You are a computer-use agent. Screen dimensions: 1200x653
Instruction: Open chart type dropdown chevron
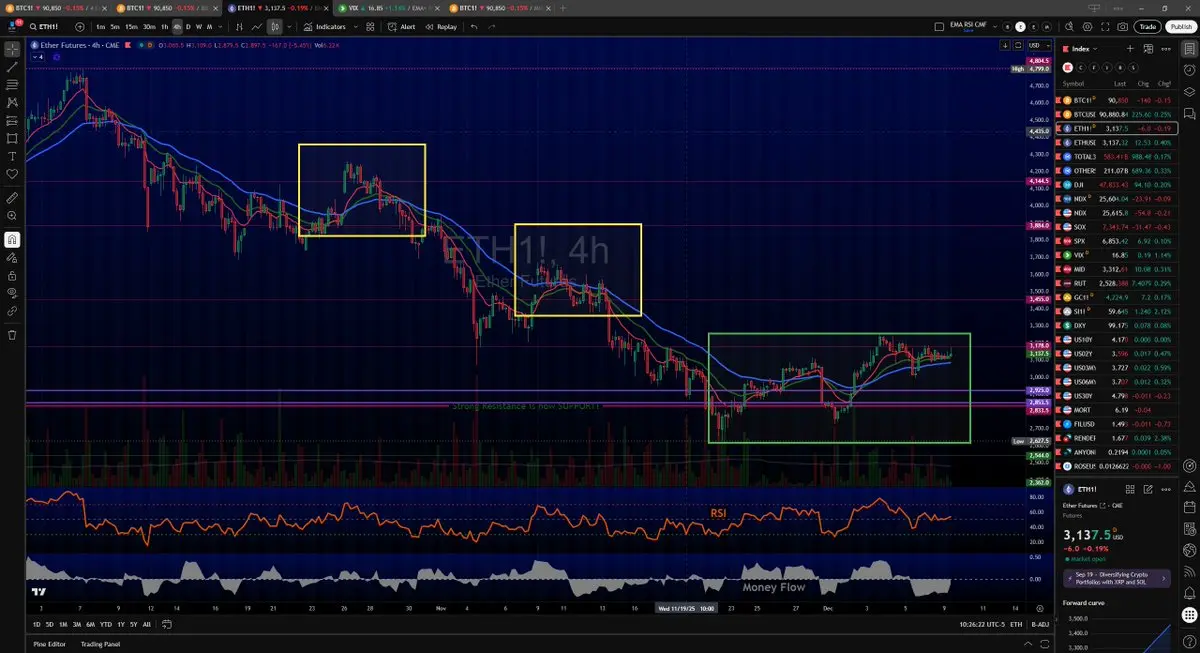[289, 27]
